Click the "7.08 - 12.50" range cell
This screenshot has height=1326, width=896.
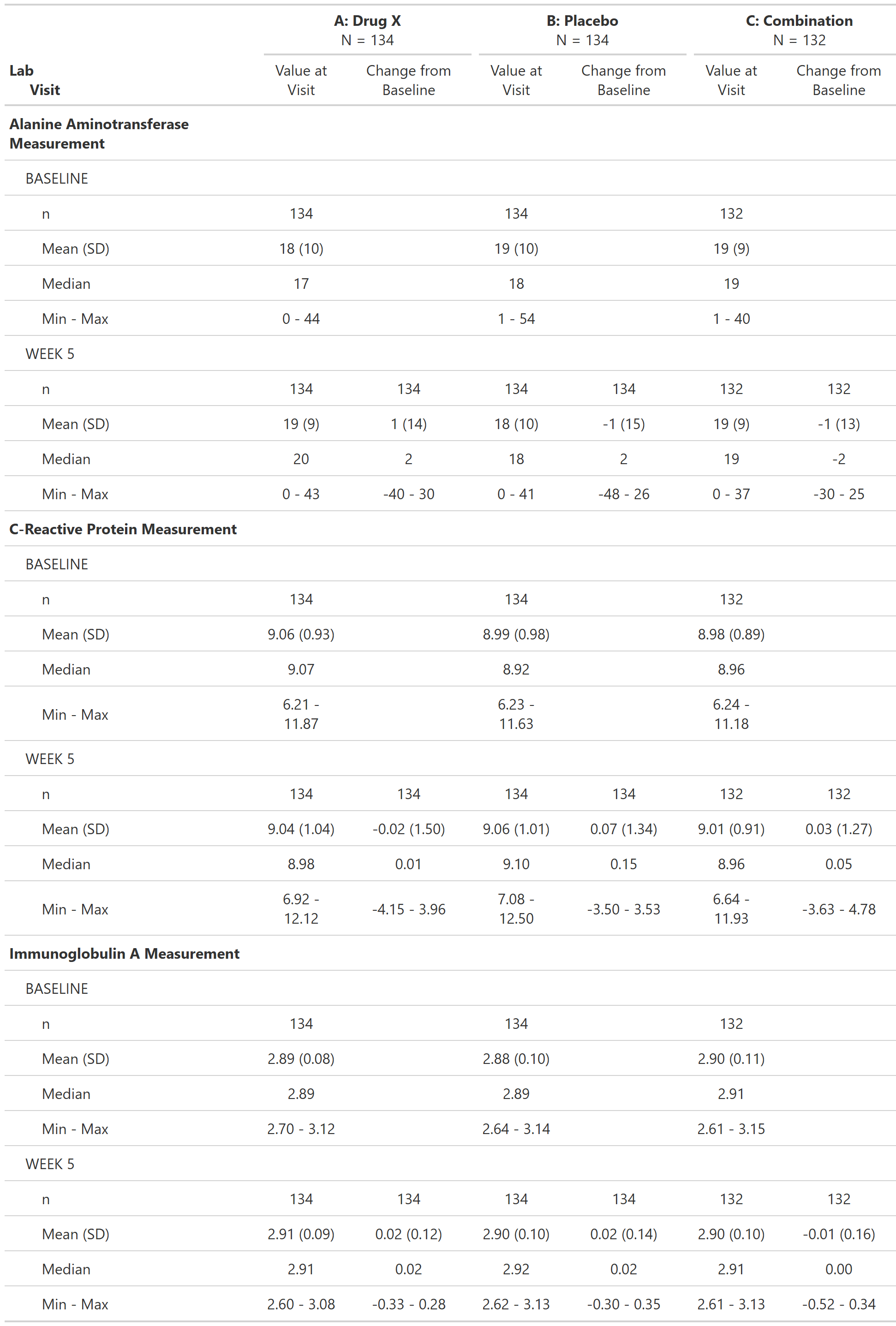coord(516,909)
